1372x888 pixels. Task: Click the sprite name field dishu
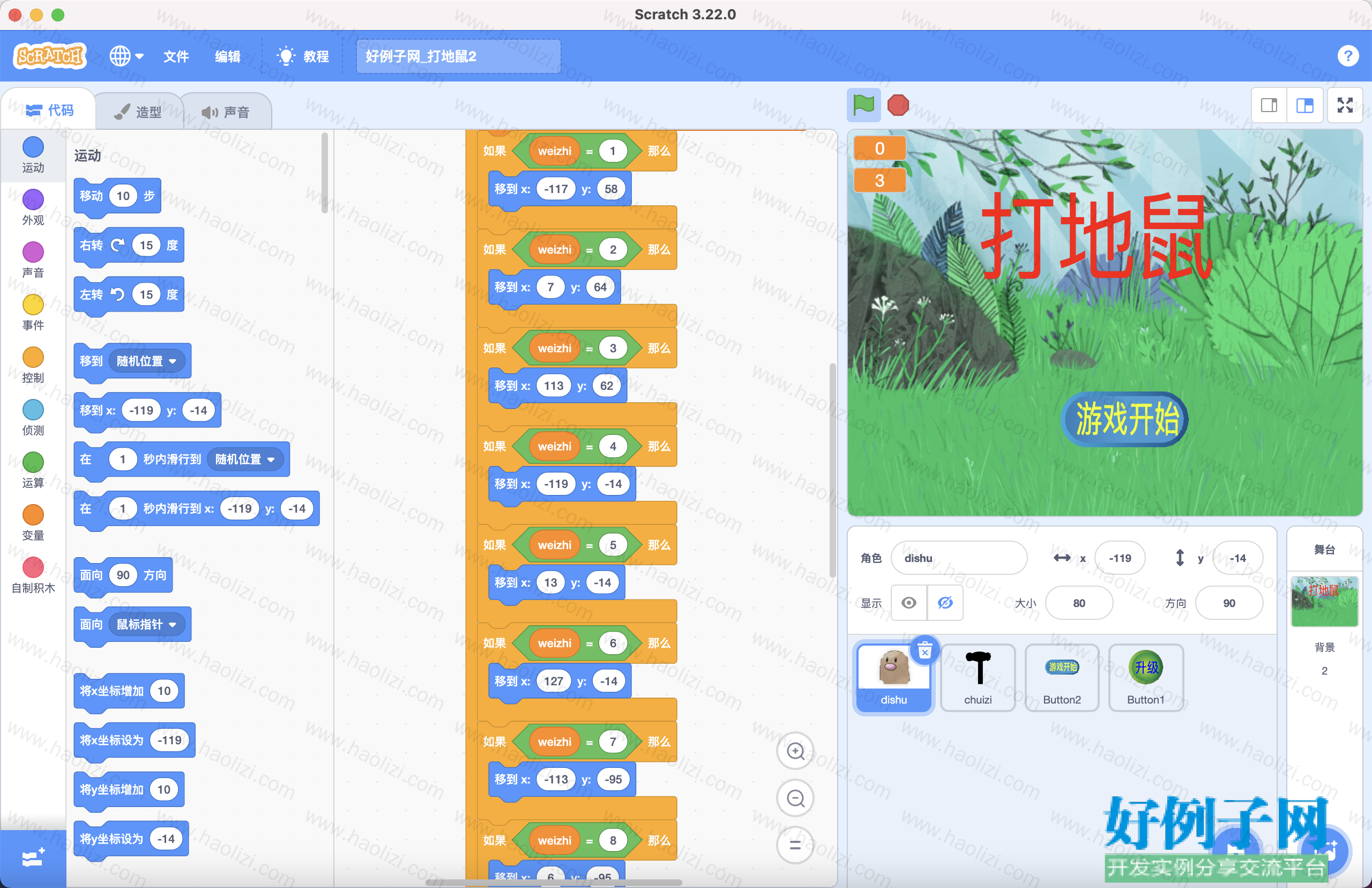click(959, 558)
